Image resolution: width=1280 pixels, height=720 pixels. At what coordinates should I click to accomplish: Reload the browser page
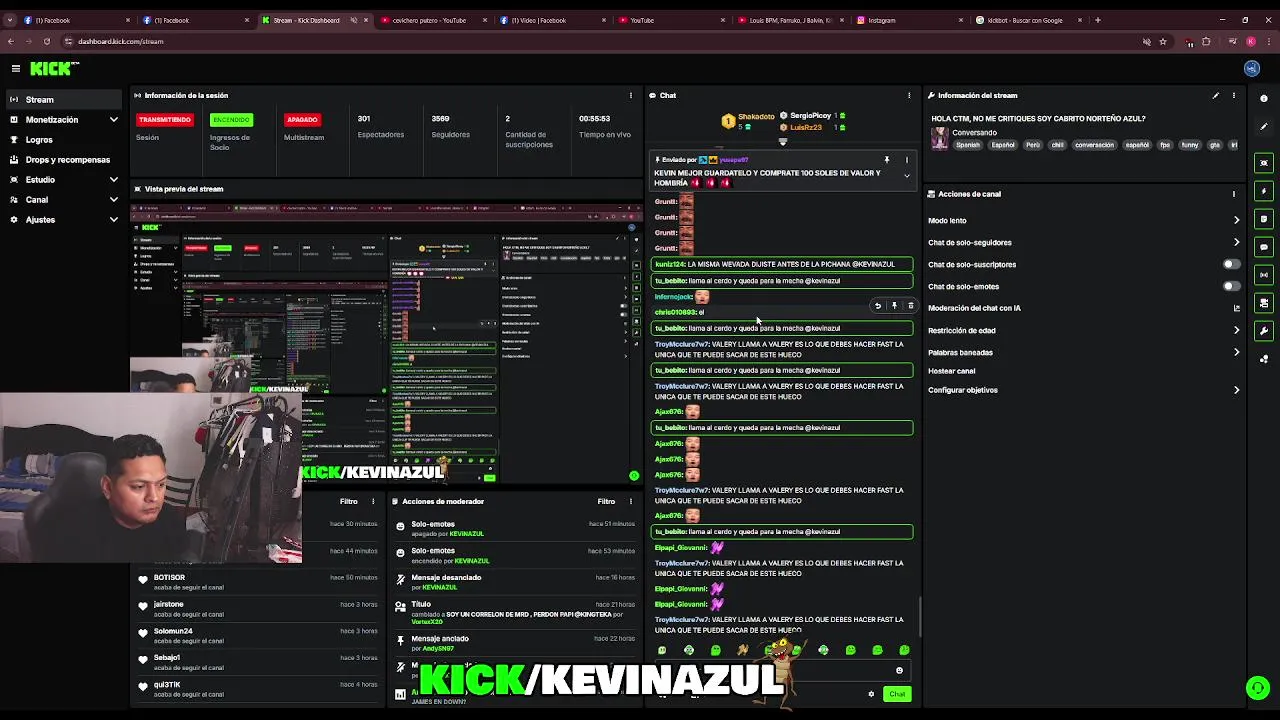coord(47,41)
